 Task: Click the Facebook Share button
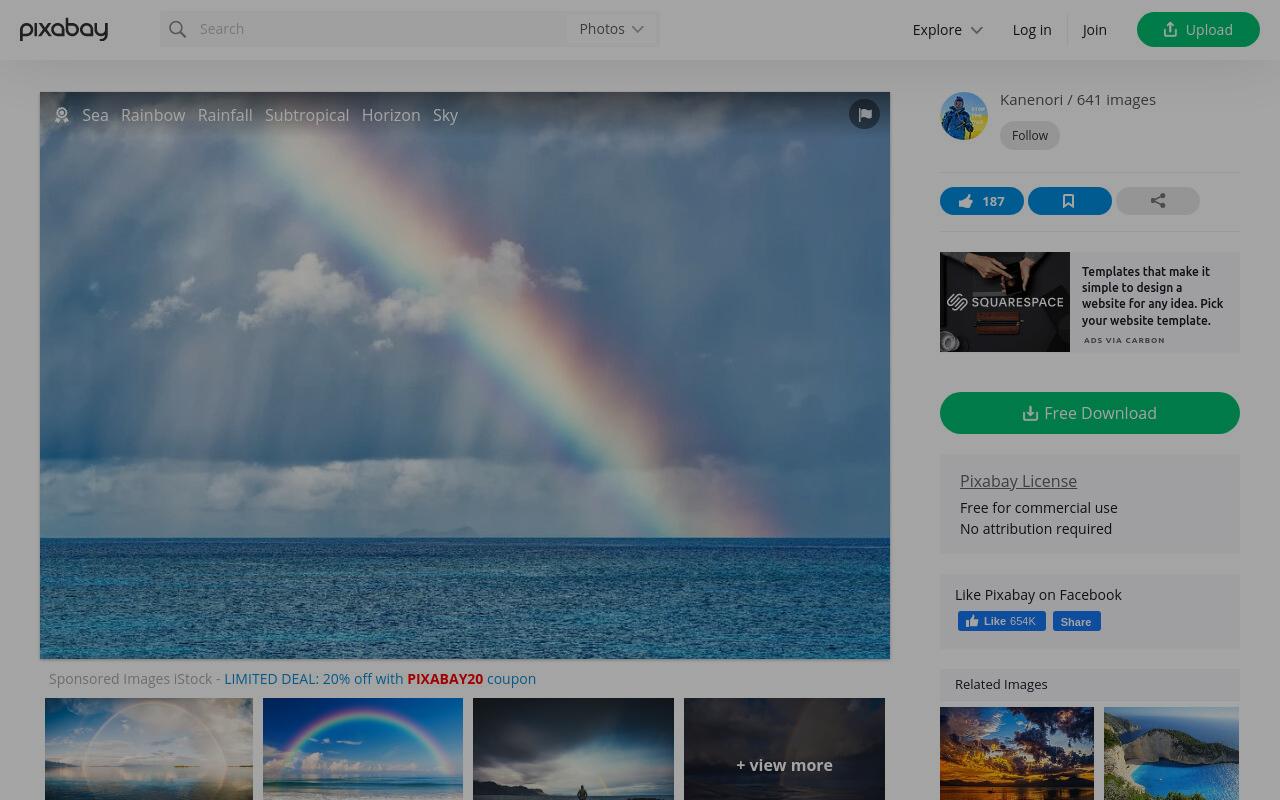tap(1076, 621)
